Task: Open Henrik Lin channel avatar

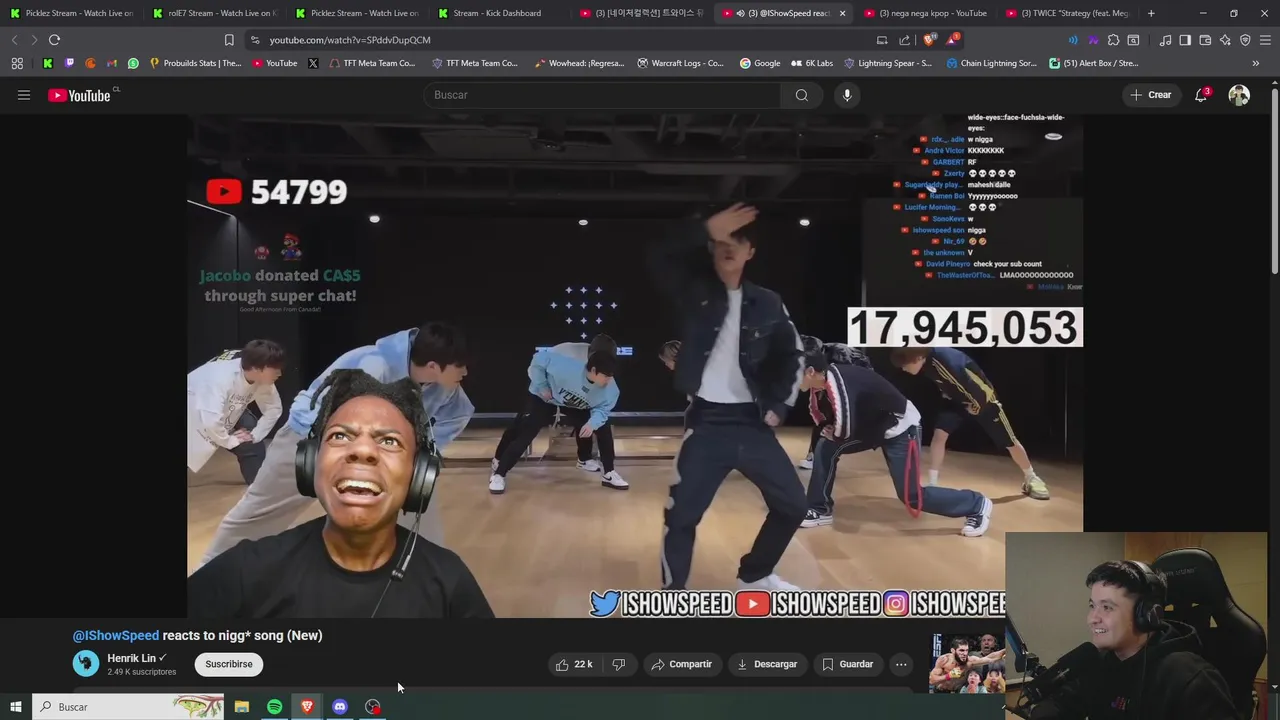Action: 86,663
